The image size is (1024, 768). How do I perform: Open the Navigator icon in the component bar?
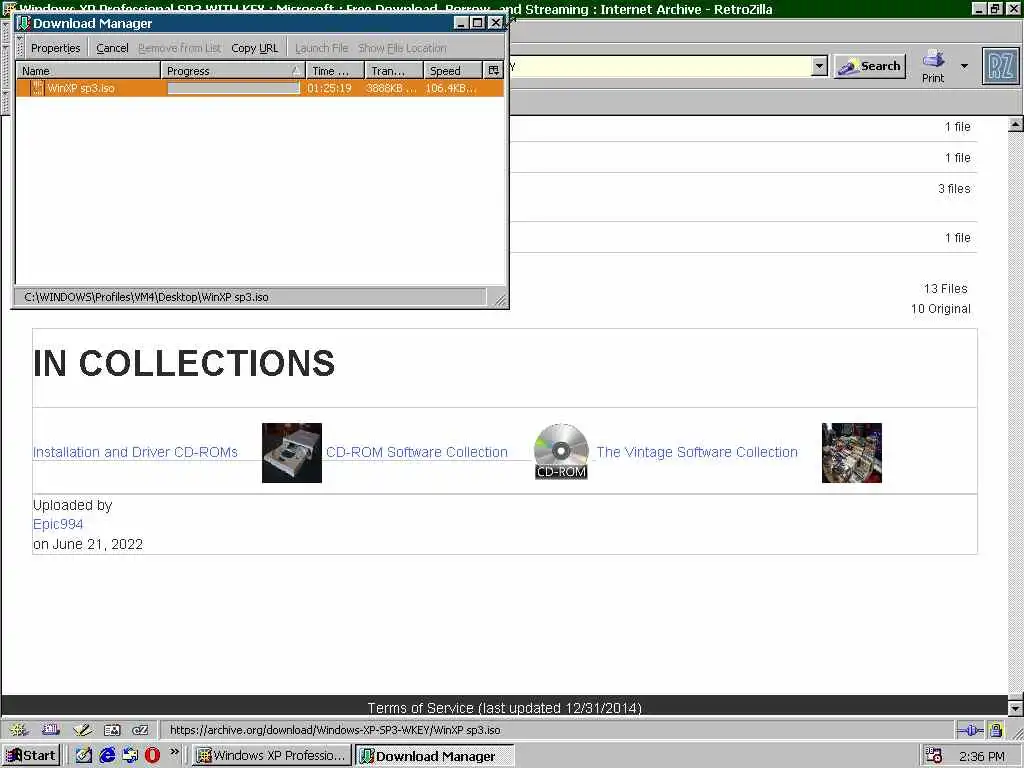[x=18, y=729]
